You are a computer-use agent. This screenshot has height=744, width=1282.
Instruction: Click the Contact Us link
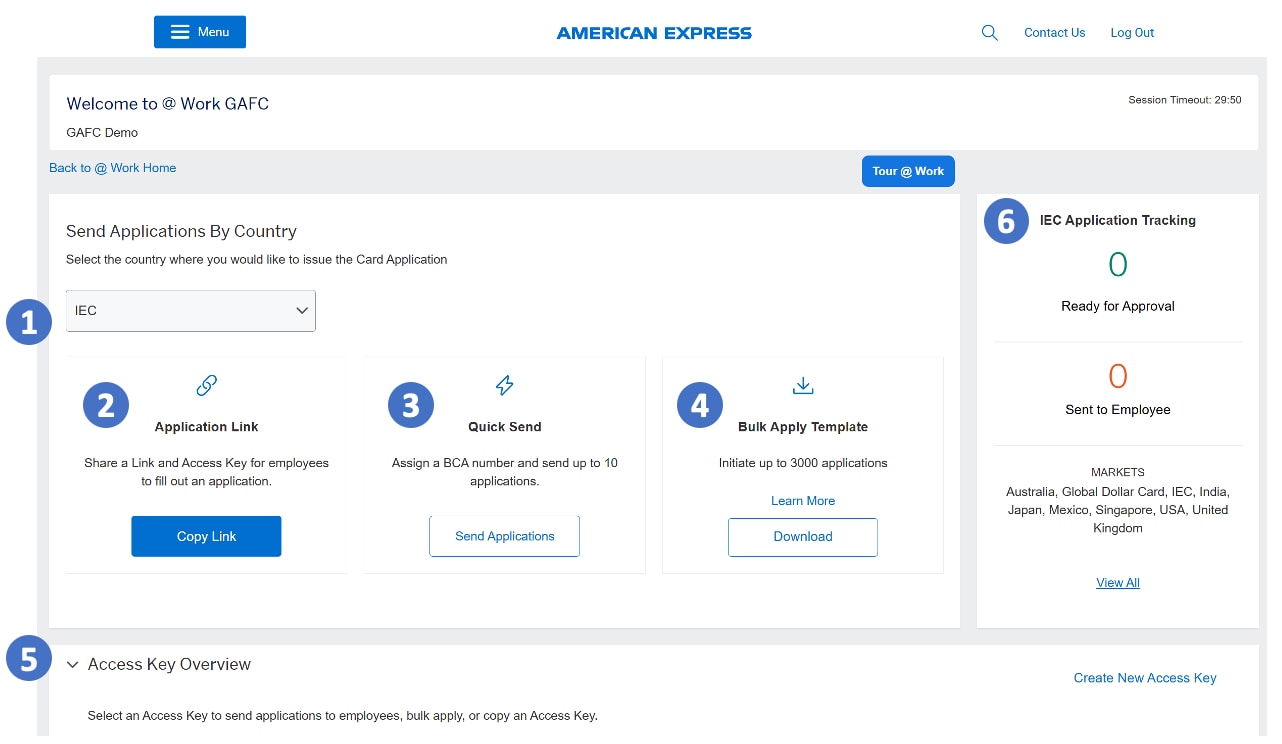click(1054, 33)
